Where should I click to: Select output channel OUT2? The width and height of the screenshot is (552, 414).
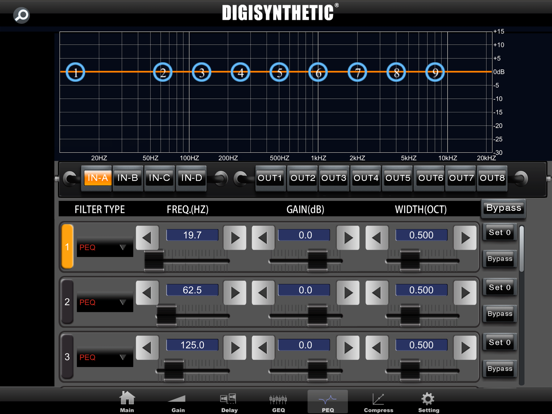302,178
